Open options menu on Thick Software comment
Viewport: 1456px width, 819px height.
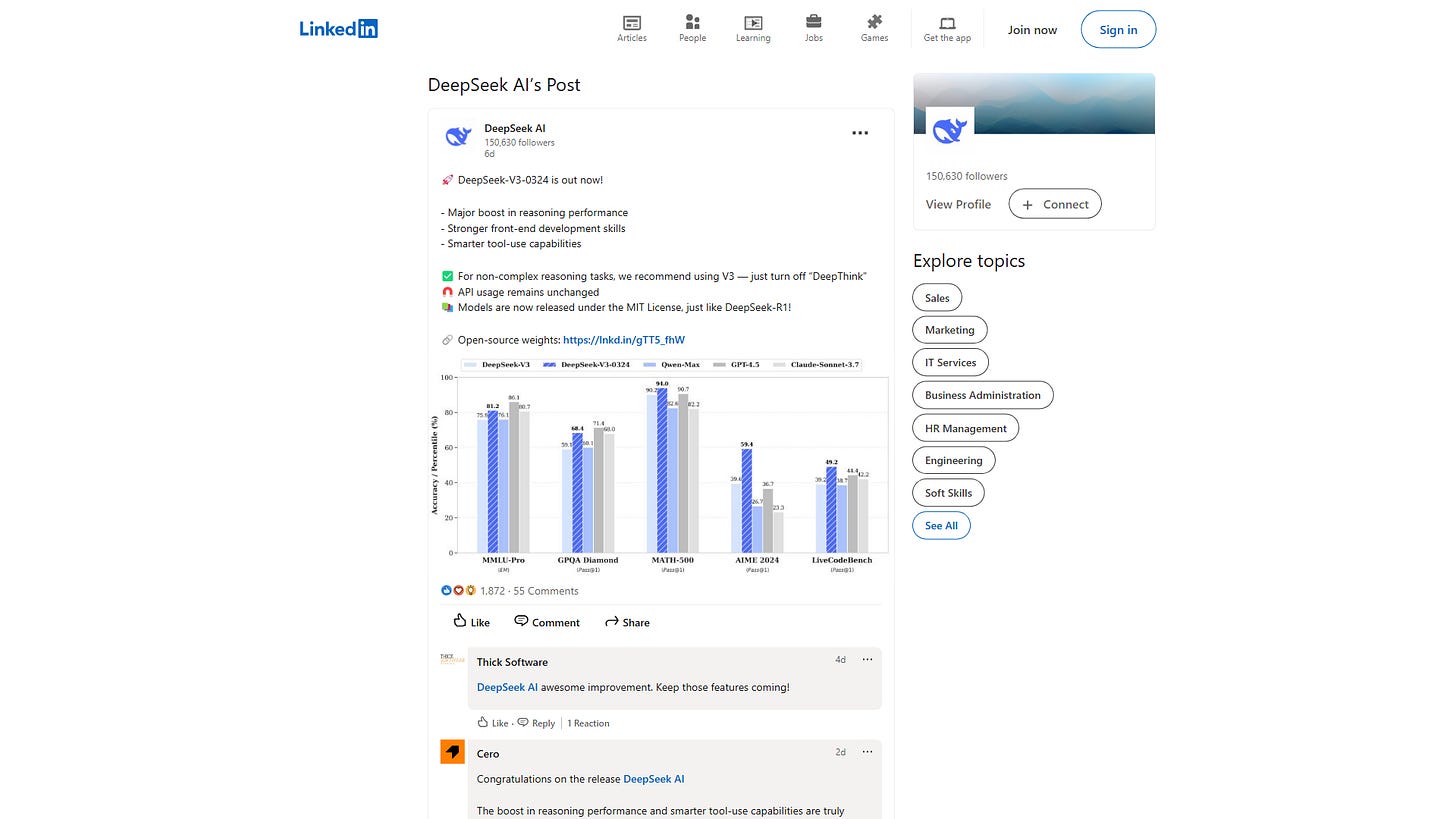(867, 660)
